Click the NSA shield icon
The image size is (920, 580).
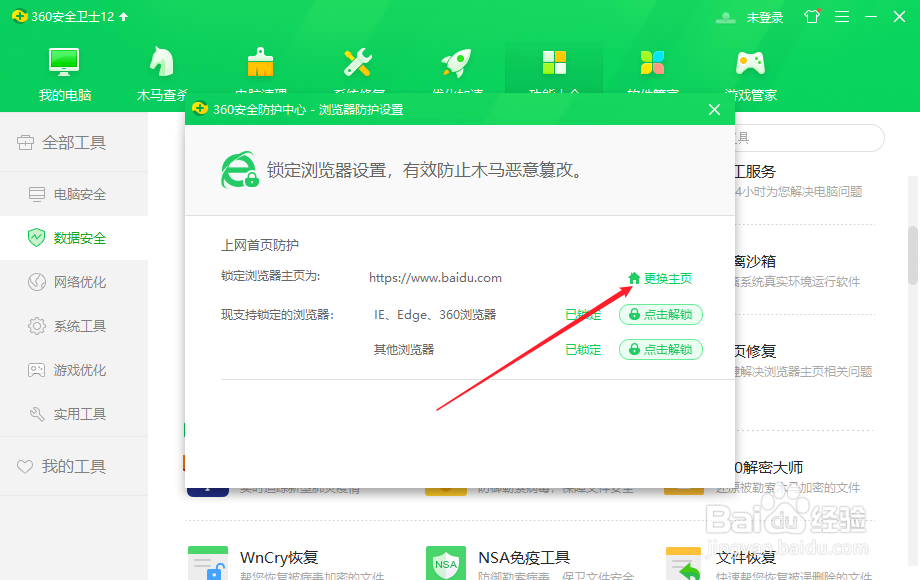click(x=446, y=564)
